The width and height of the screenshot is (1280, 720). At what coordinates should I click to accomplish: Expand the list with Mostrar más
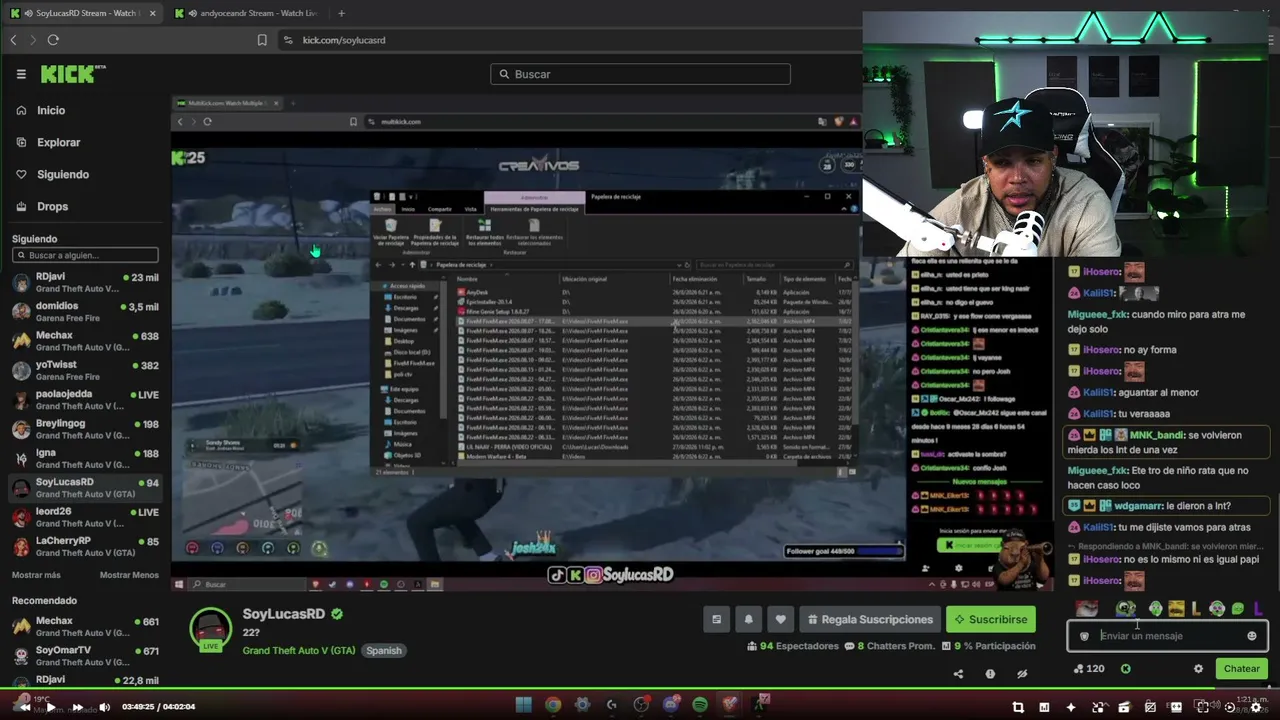(36, 575)
